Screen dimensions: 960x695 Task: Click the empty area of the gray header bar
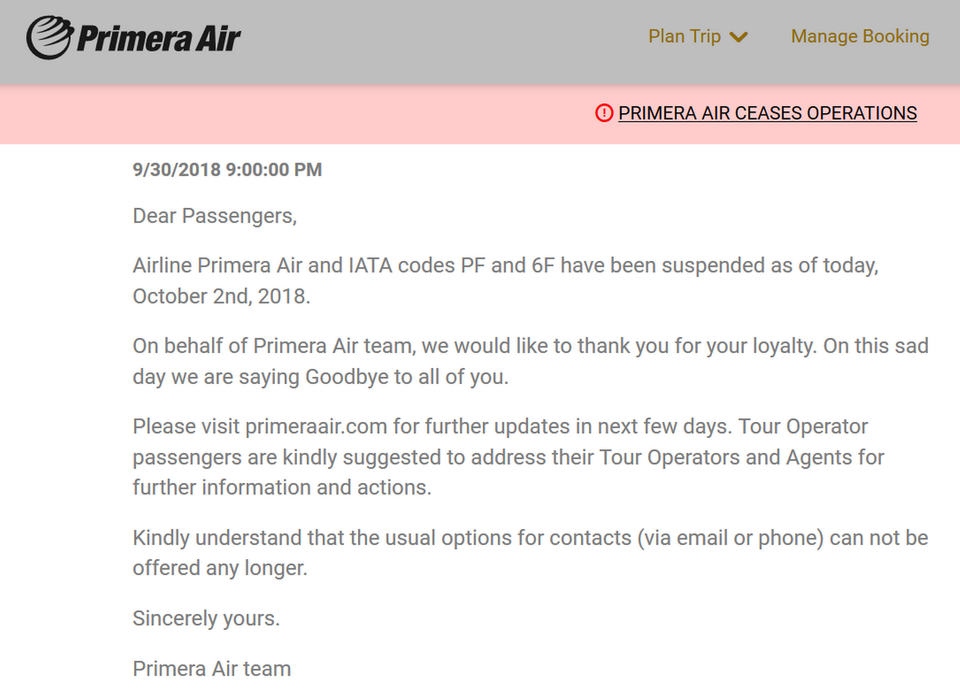[450, 40]
